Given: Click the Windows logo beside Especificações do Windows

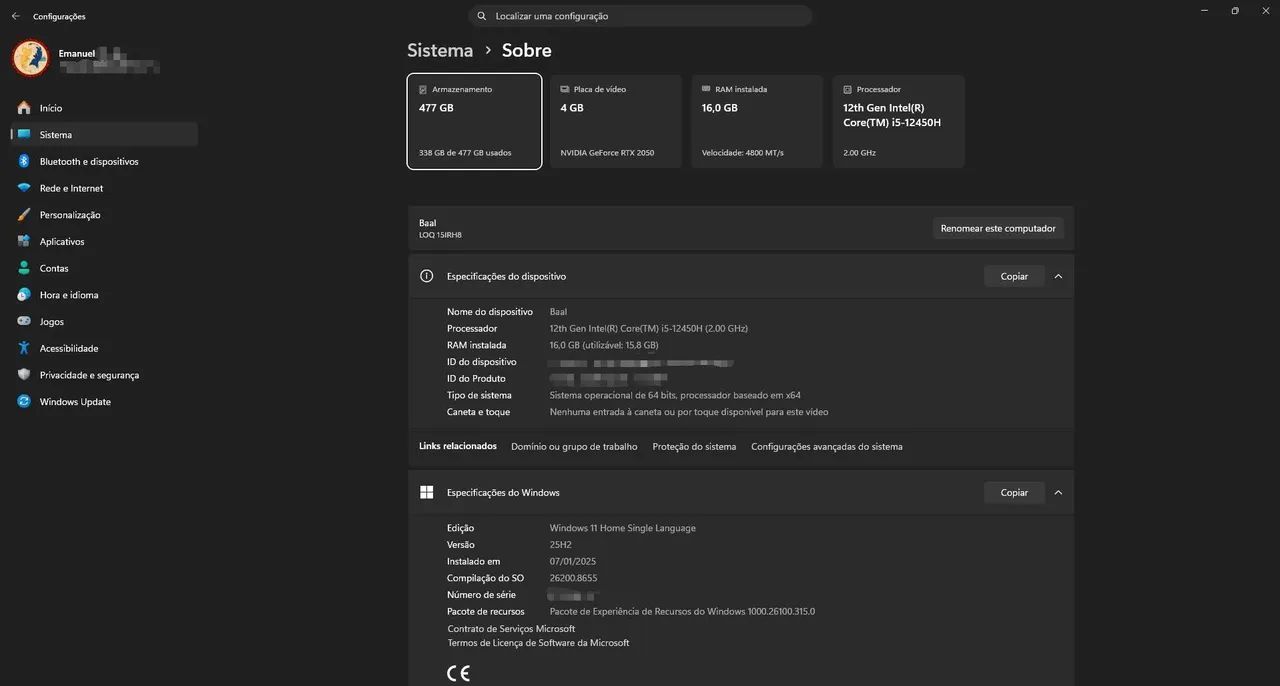Looking at the screenshot, I should [x=426, y=492].
